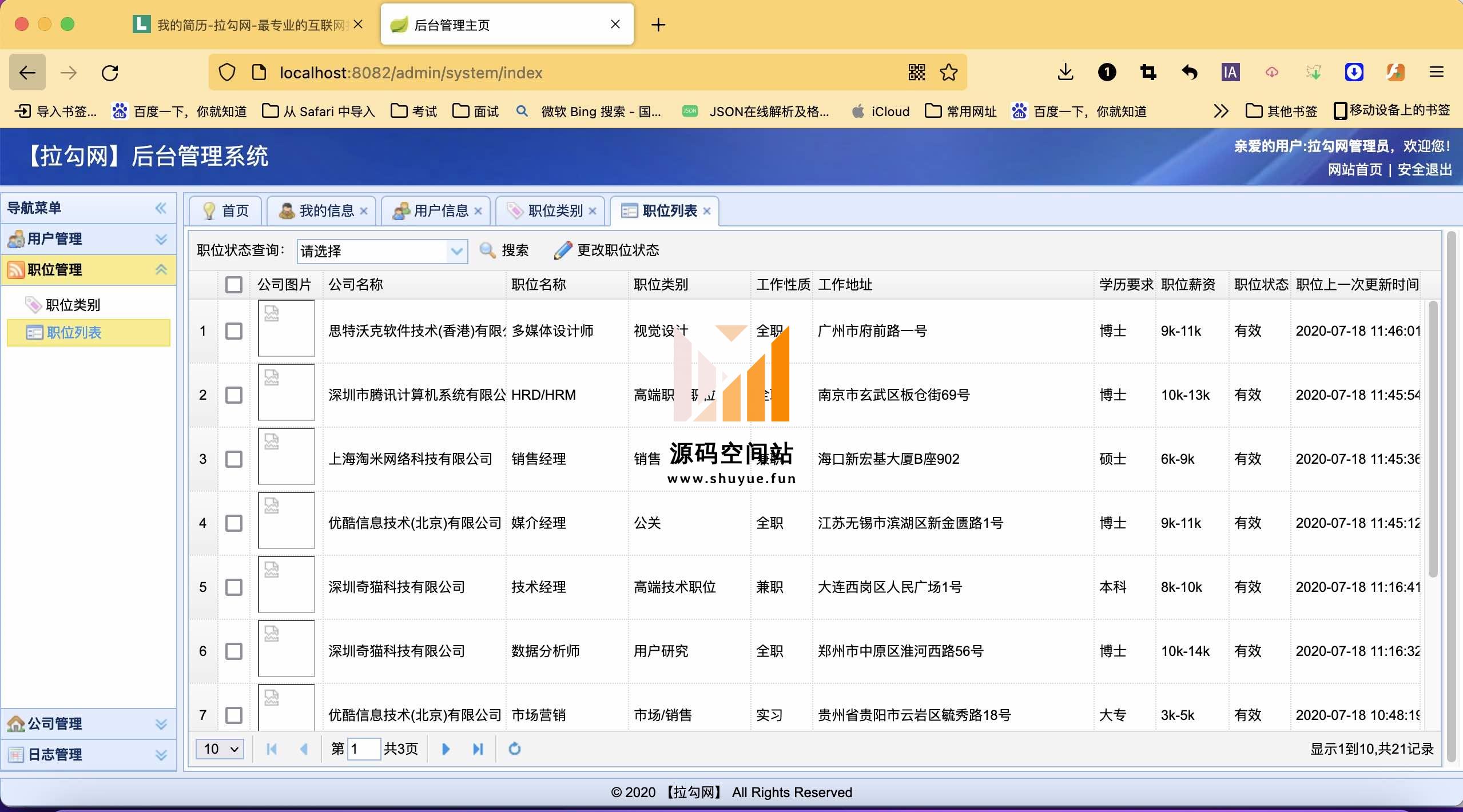Screen dimensions: 1463x812
Task: Tick the checkbox for row 1
Action: click(233, 331)
